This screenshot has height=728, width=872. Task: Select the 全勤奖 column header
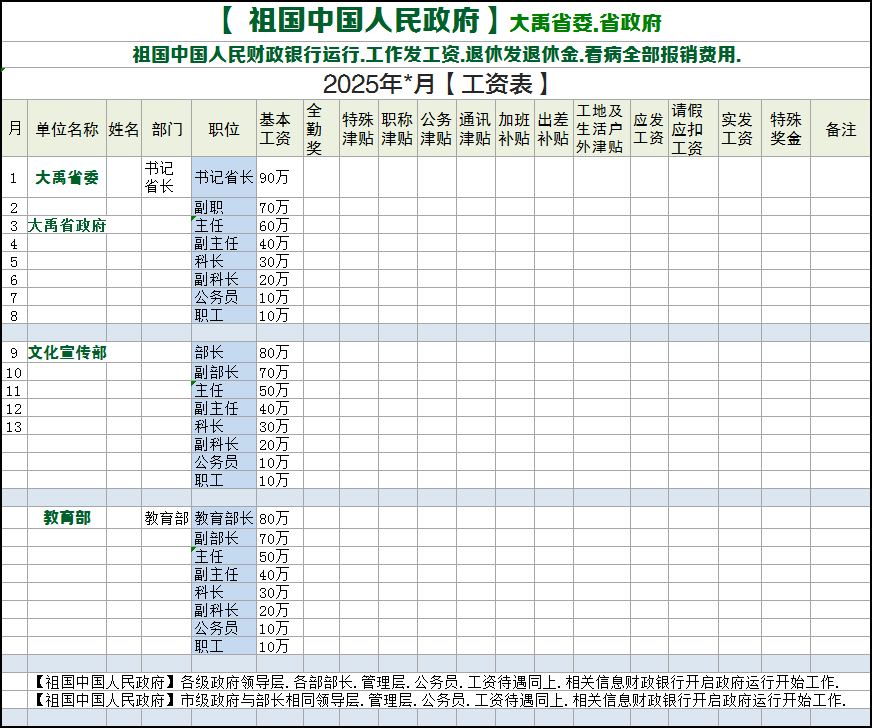tap(315, 129)
